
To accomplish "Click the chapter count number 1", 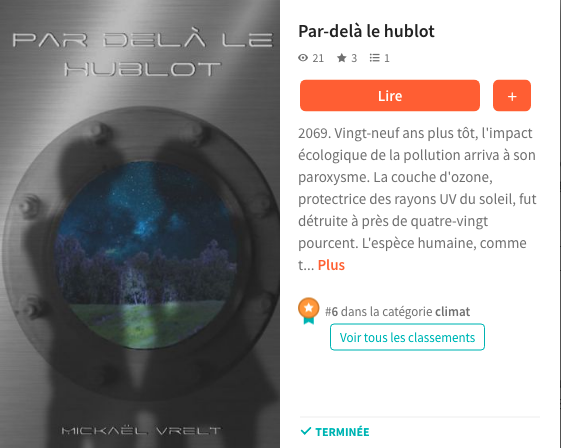I will point(387,58).
